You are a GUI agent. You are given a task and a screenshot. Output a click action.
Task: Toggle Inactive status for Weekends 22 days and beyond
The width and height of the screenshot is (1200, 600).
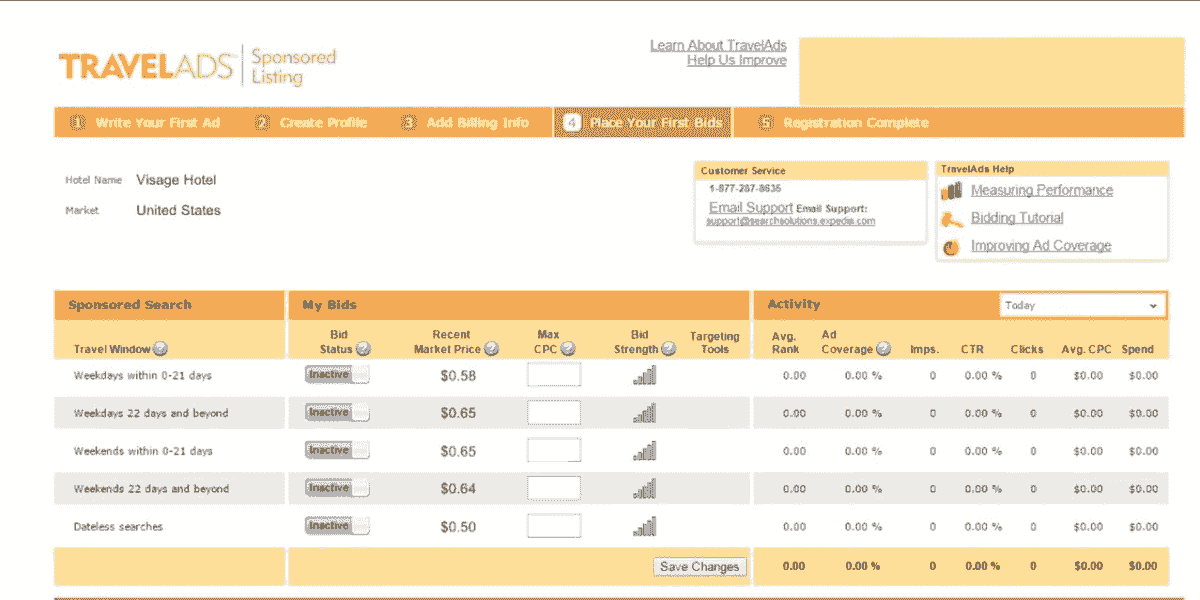(x=337, y=488)
